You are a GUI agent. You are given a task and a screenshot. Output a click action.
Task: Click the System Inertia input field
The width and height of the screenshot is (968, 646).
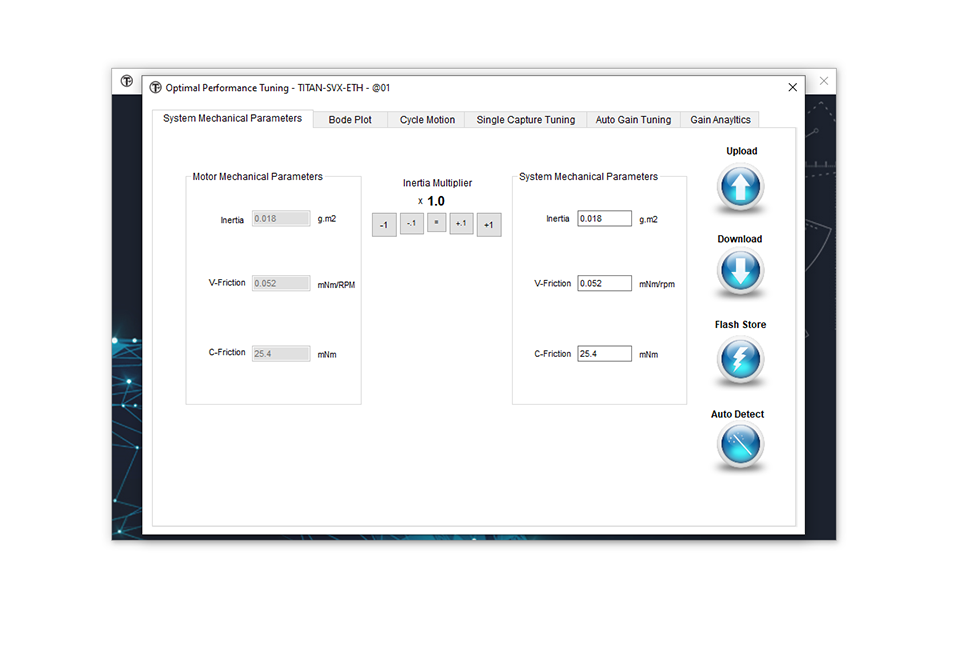(604, 219)
